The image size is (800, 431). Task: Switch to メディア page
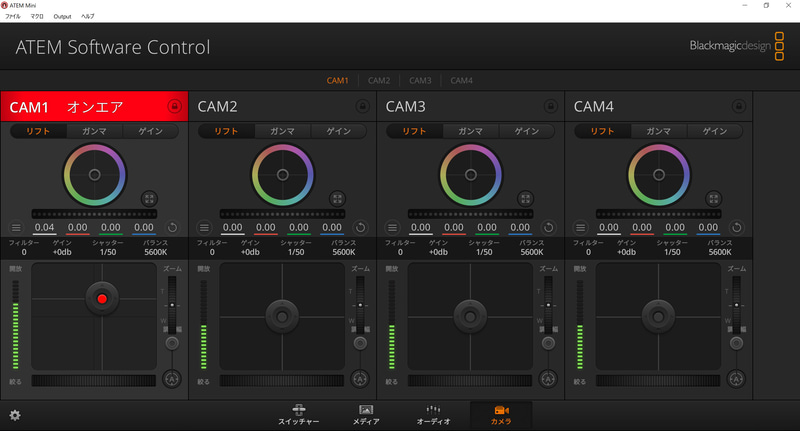(x=366, y=415)
